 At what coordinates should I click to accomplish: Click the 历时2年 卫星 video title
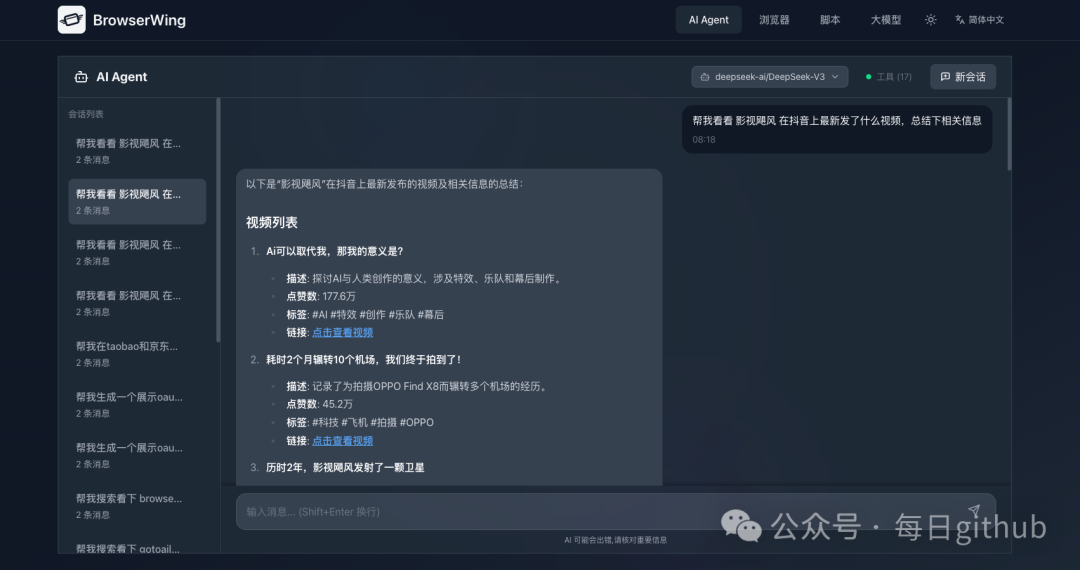pos(345,467)
